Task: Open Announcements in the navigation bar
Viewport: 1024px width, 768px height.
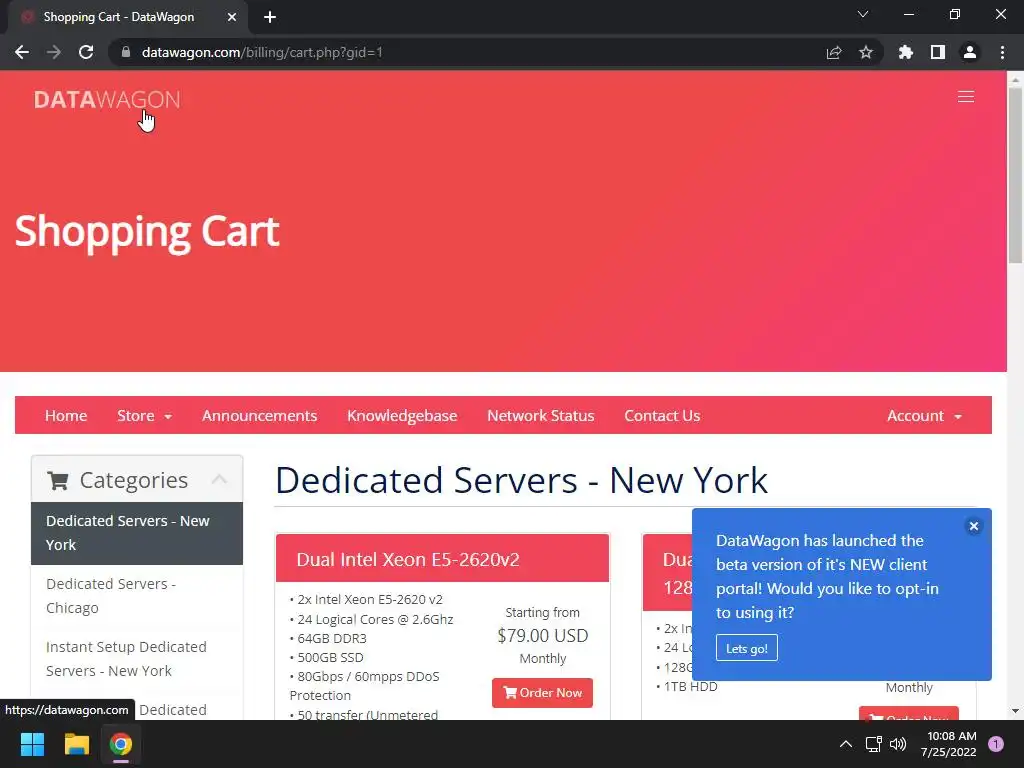Action: (x=259, y=415)
